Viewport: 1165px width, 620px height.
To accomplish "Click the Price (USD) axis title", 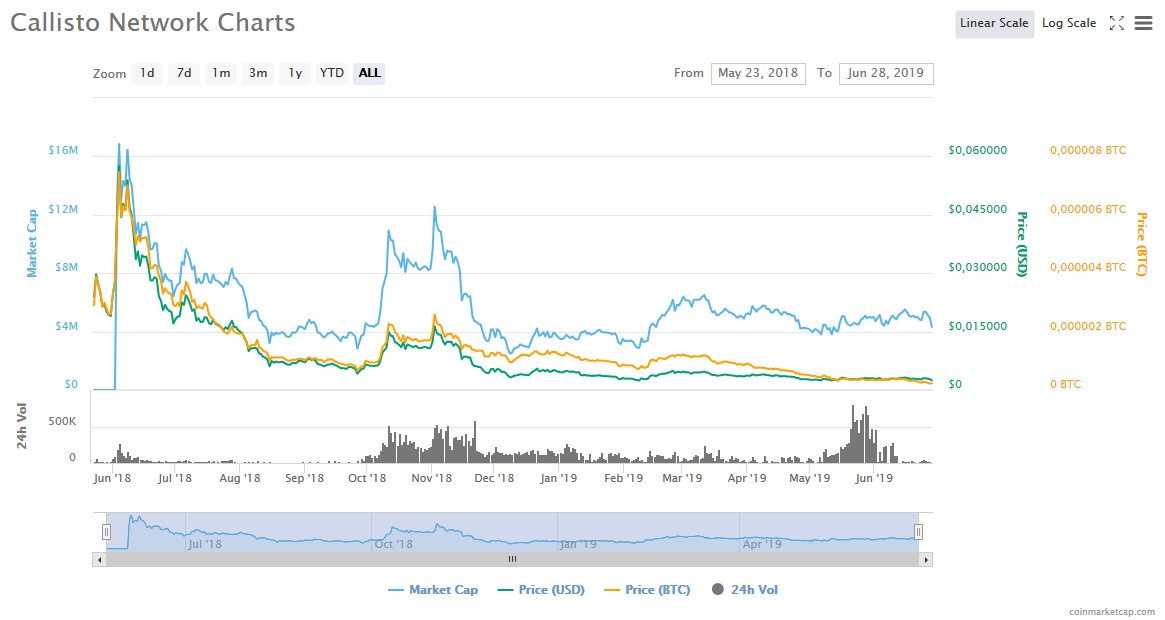I will coord(1022,244).
